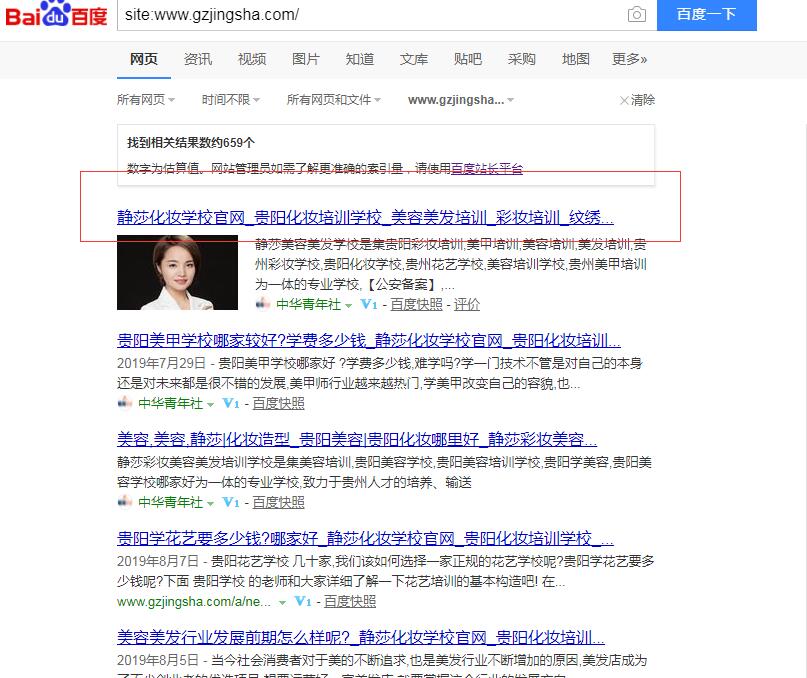Image resolution: width=807 pixels, height=678 pixels.
Task: Expand 所有网页和文件 file type dropdown
Action: point(334,99)
